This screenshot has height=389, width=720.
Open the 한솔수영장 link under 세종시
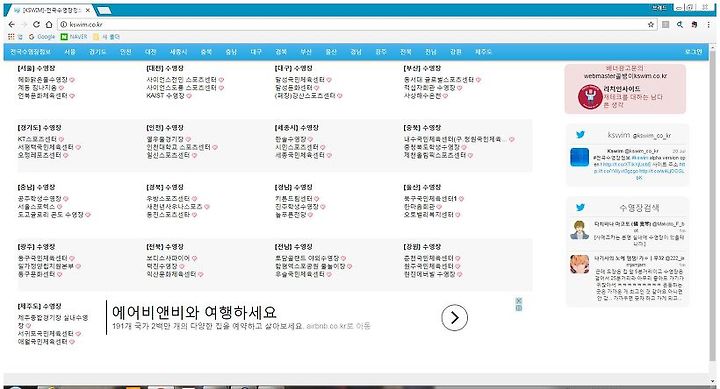290,139
